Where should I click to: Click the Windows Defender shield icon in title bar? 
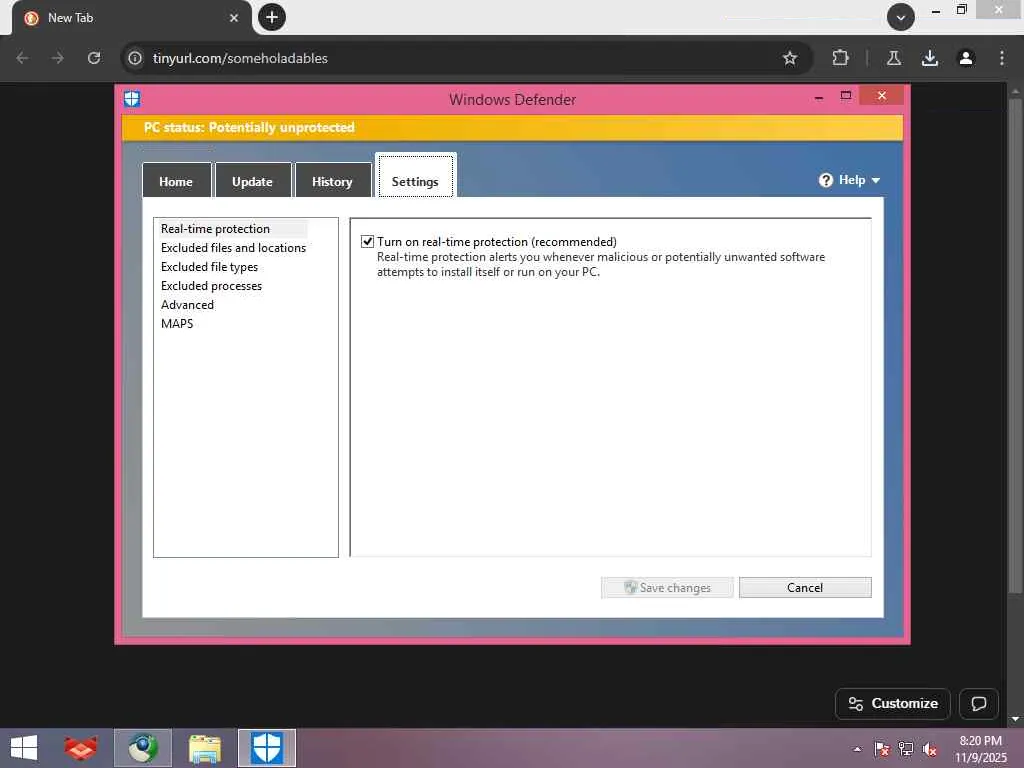tap(132, 99)
